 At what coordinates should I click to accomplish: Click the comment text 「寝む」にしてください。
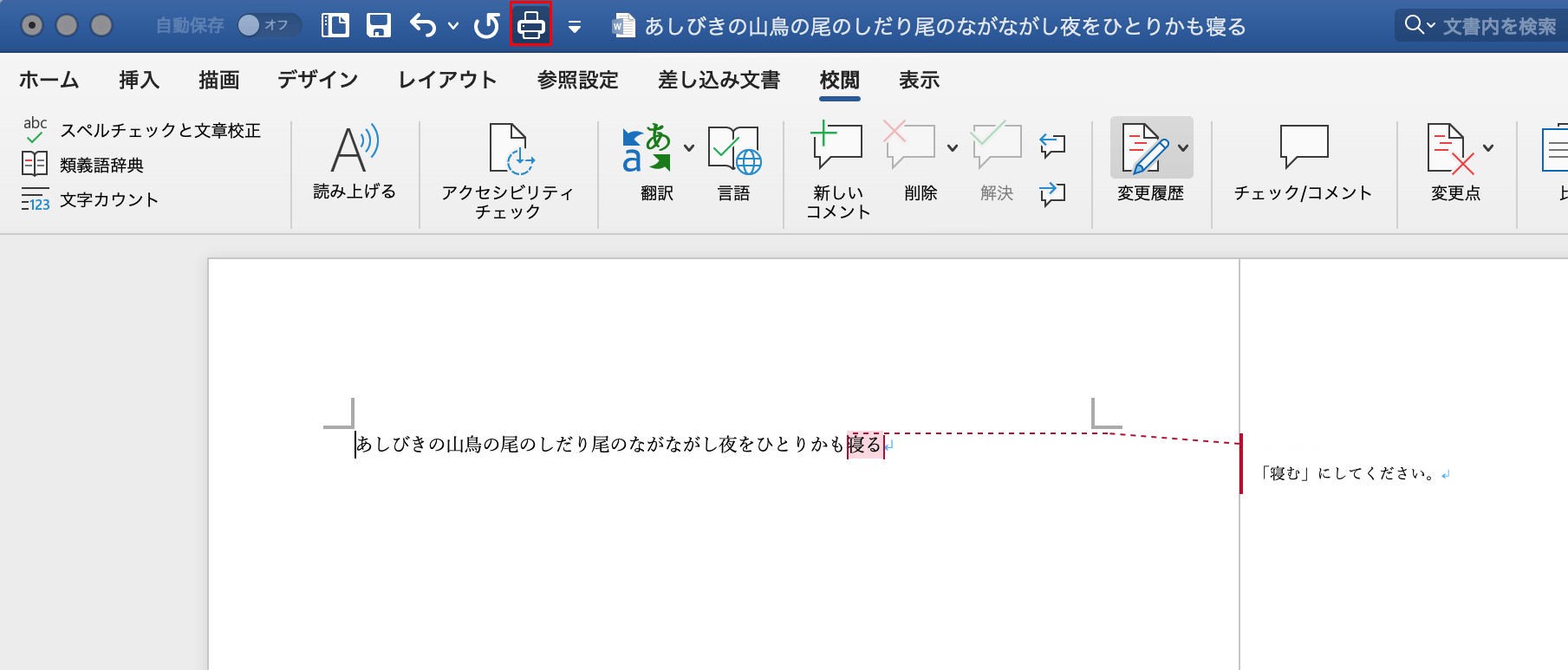point(1347,473)
